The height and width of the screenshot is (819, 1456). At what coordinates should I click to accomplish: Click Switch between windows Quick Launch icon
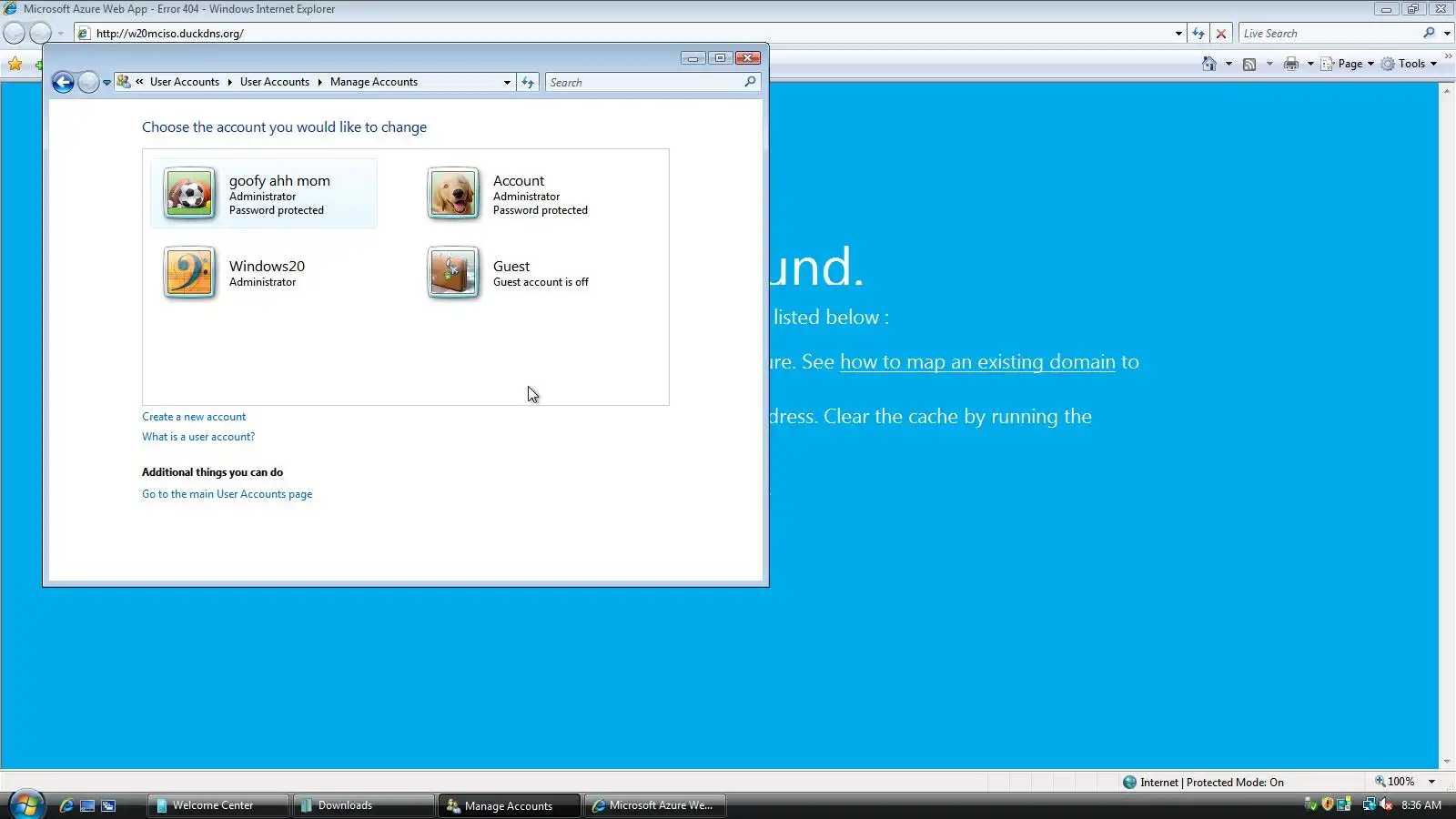108,805
